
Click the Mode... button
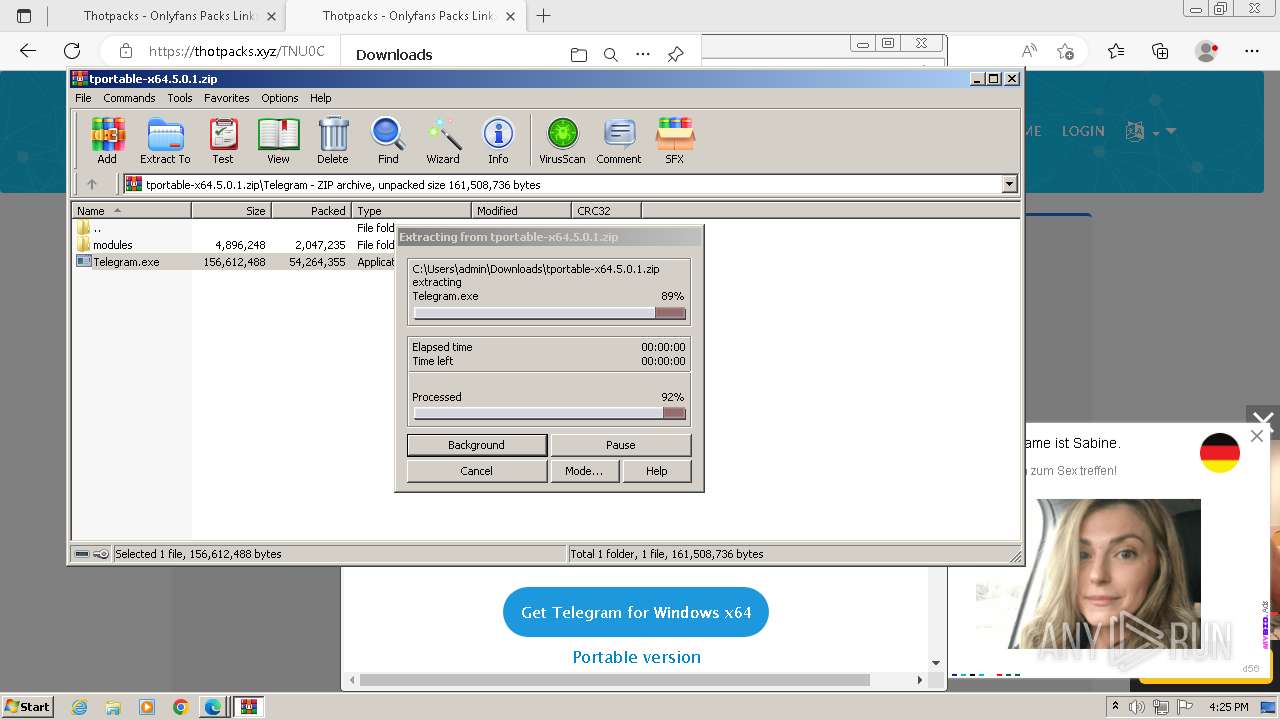584,471
